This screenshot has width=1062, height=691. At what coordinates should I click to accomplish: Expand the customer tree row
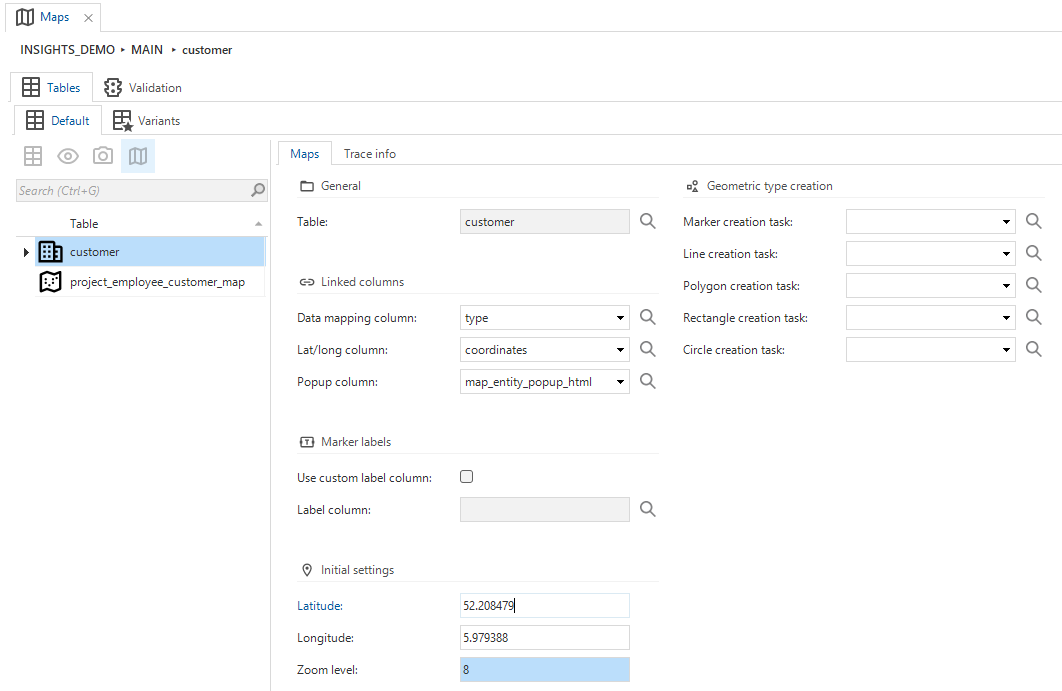point(26,252)
